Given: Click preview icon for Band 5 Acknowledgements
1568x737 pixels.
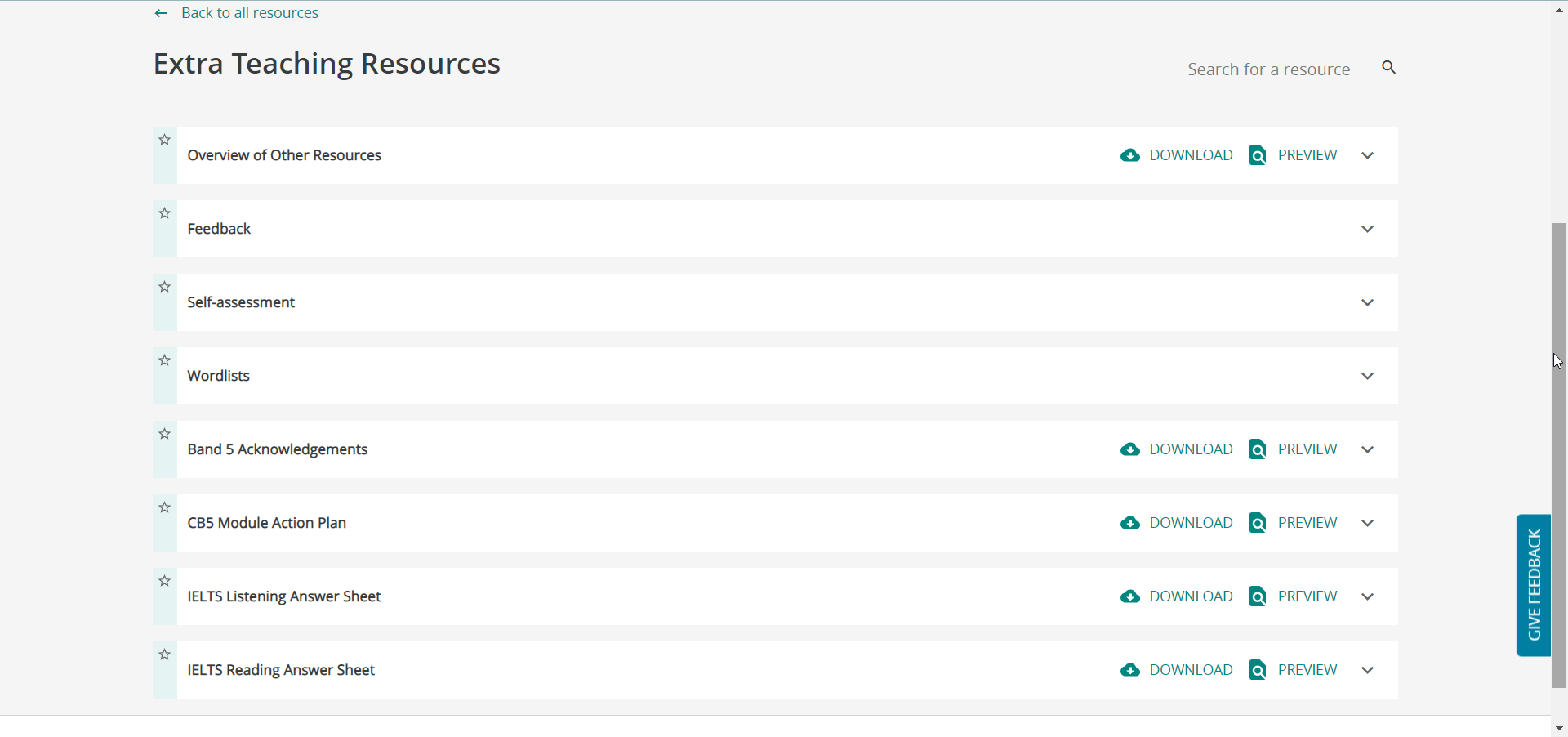Looking at the screenshot, I should [1258, 449].
